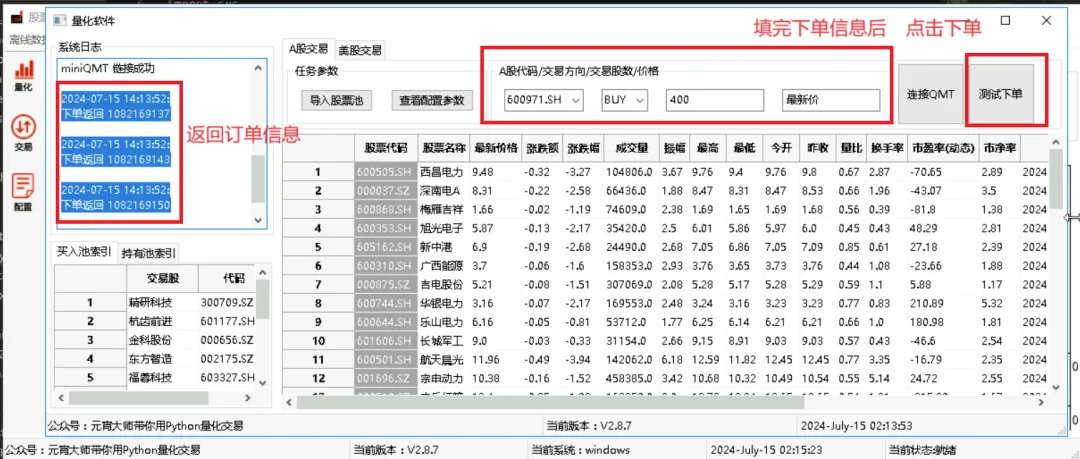Select stock code cell 000875.SZ

pos(386,284)
